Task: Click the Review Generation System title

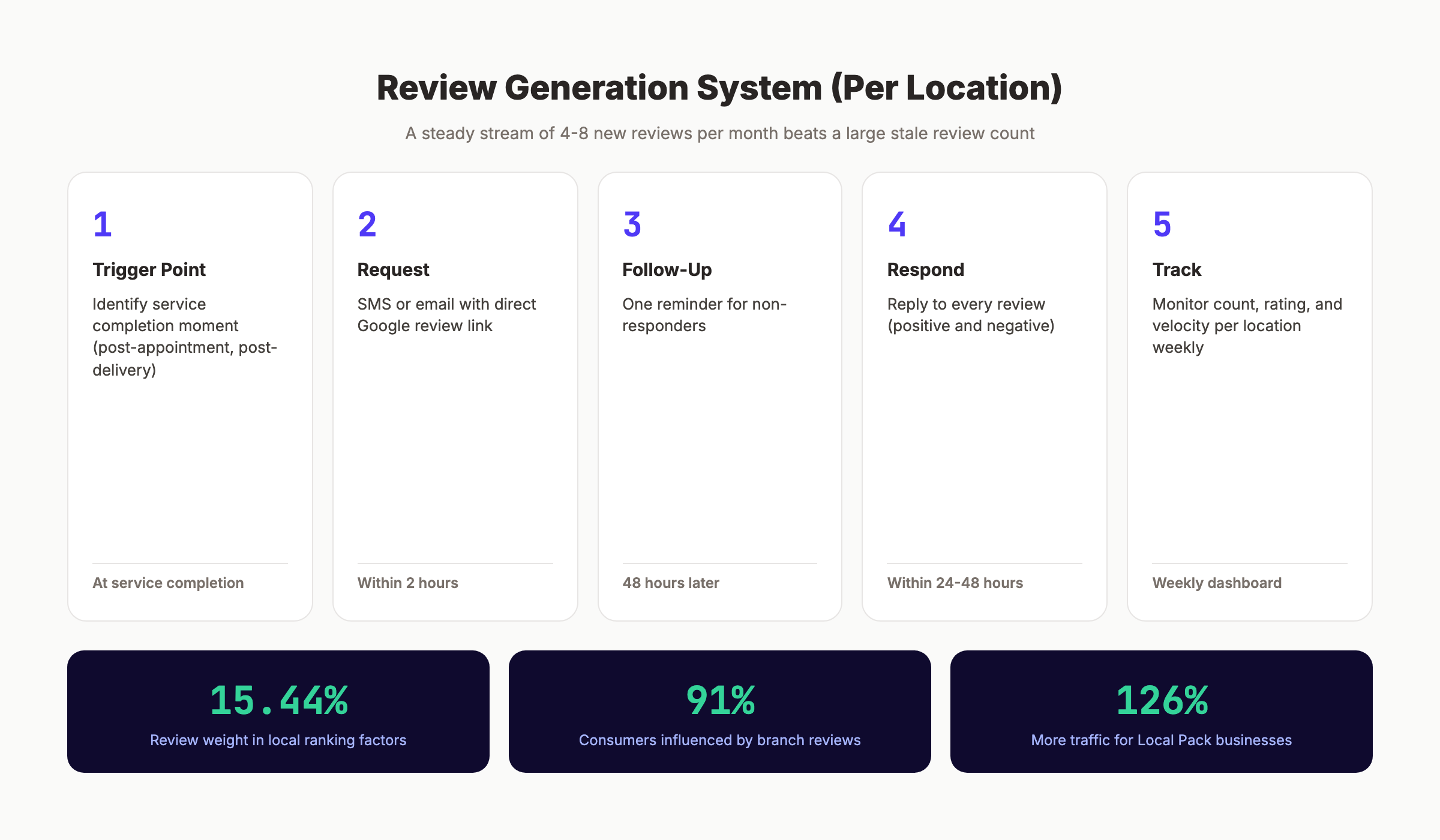Action: 719,88
